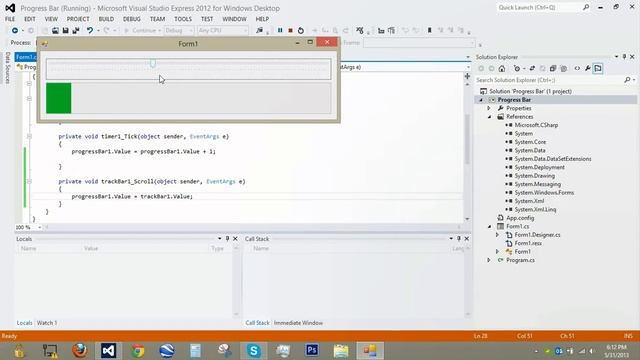Open the TOOLS menu
Screen dimensions: 640x360
click(x=183, y=19)
